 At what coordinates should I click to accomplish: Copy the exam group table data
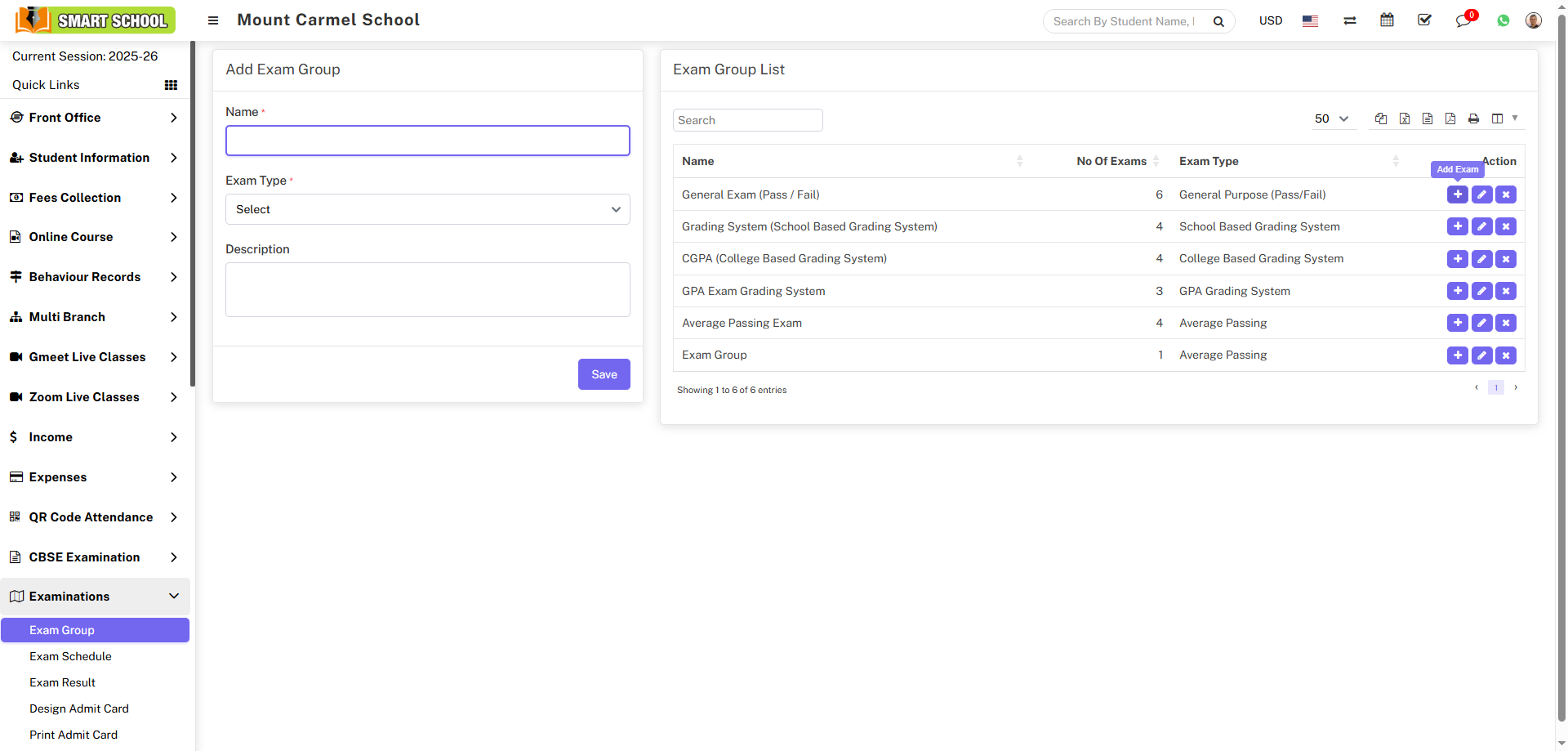click(x=1381, y=119)
